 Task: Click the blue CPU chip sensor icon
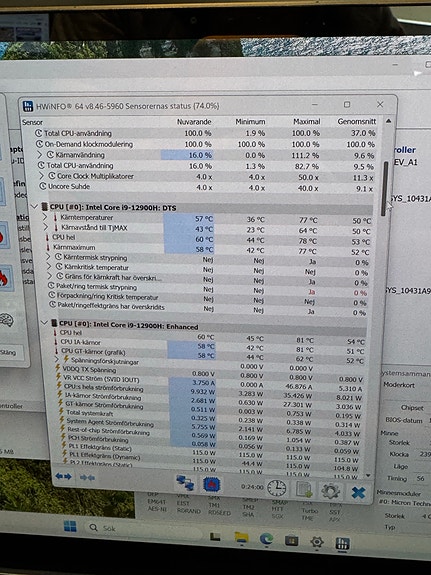[x=212, y=484]
